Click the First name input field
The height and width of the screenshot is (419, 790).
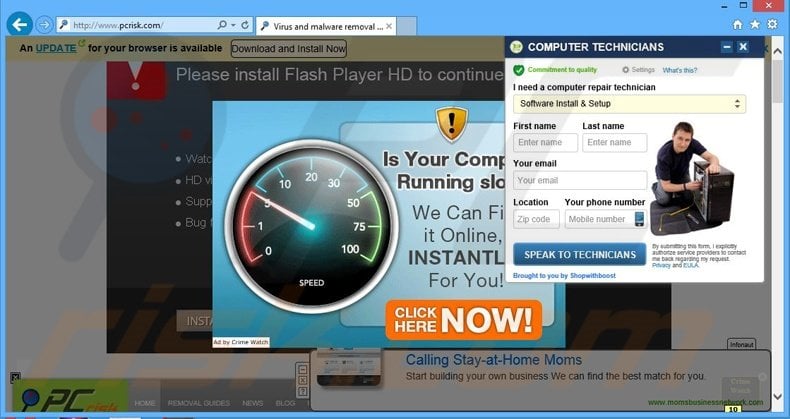pyautogui.click(x=545, y=143)
